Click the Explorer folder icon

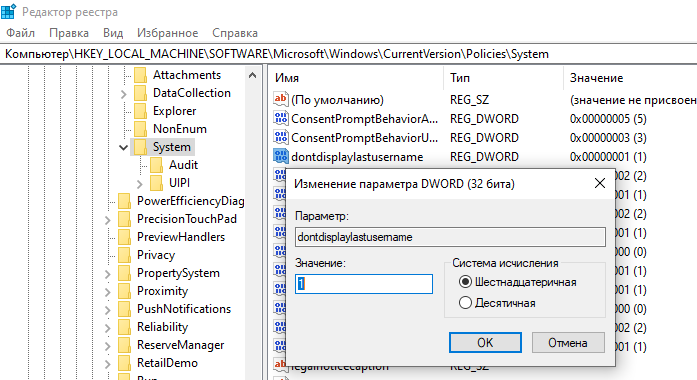140,111
